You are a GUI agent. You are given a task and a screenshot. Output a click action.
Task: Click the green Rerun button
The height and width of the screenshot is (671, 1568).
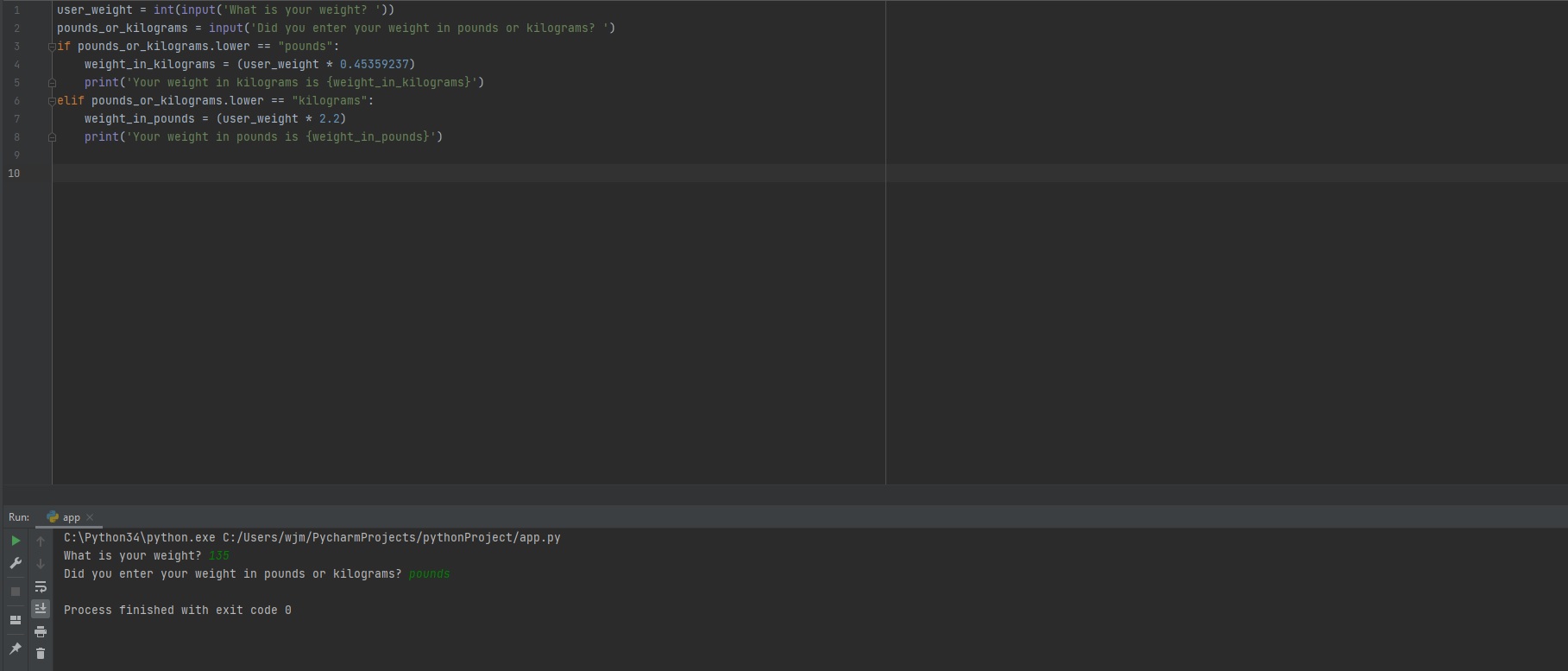tap(16, 541)
